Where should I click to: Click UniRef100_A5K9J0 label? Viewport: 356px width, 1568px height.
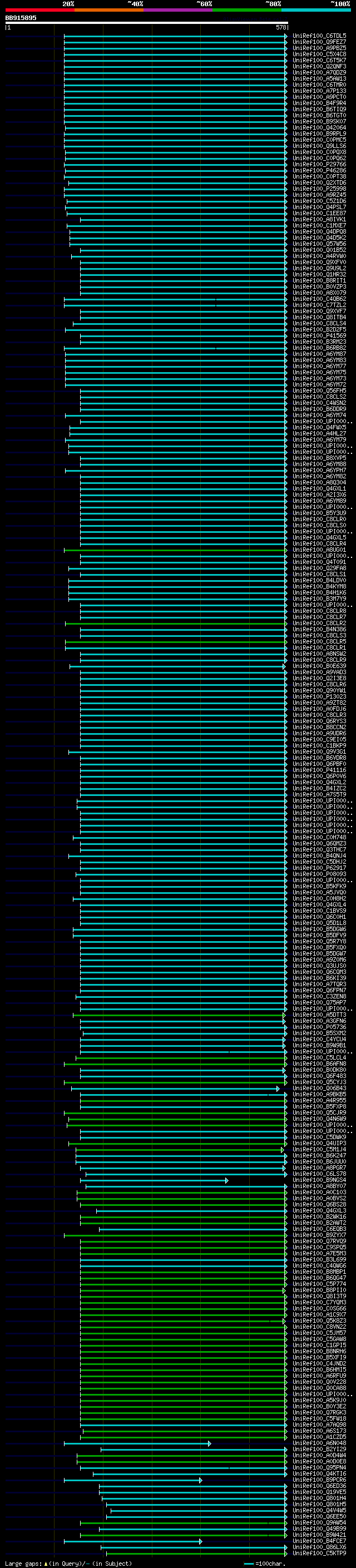click(319, 1400)
